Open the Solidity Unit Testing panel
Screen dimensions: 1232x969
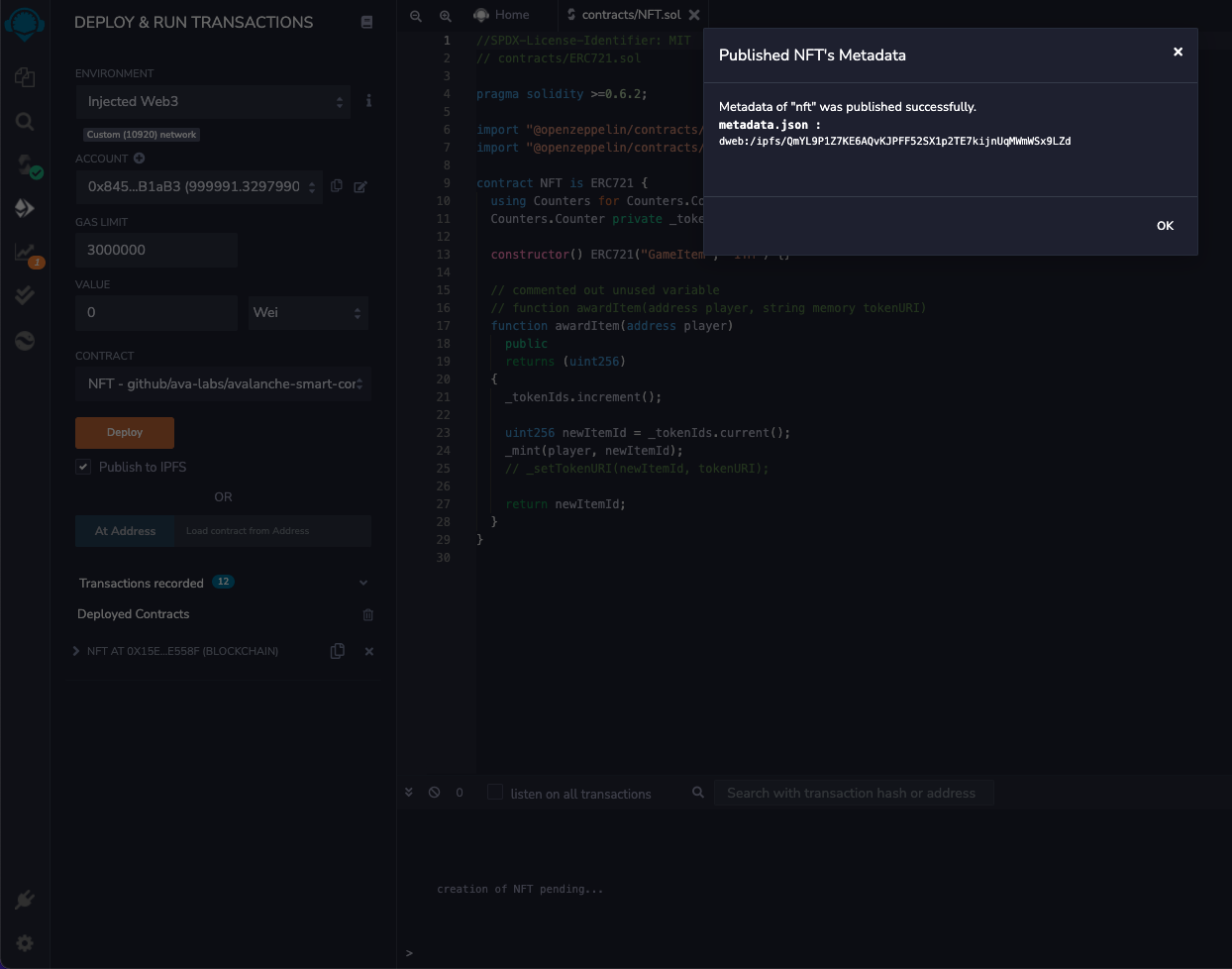pyautogui.click(x=26, y=294)
